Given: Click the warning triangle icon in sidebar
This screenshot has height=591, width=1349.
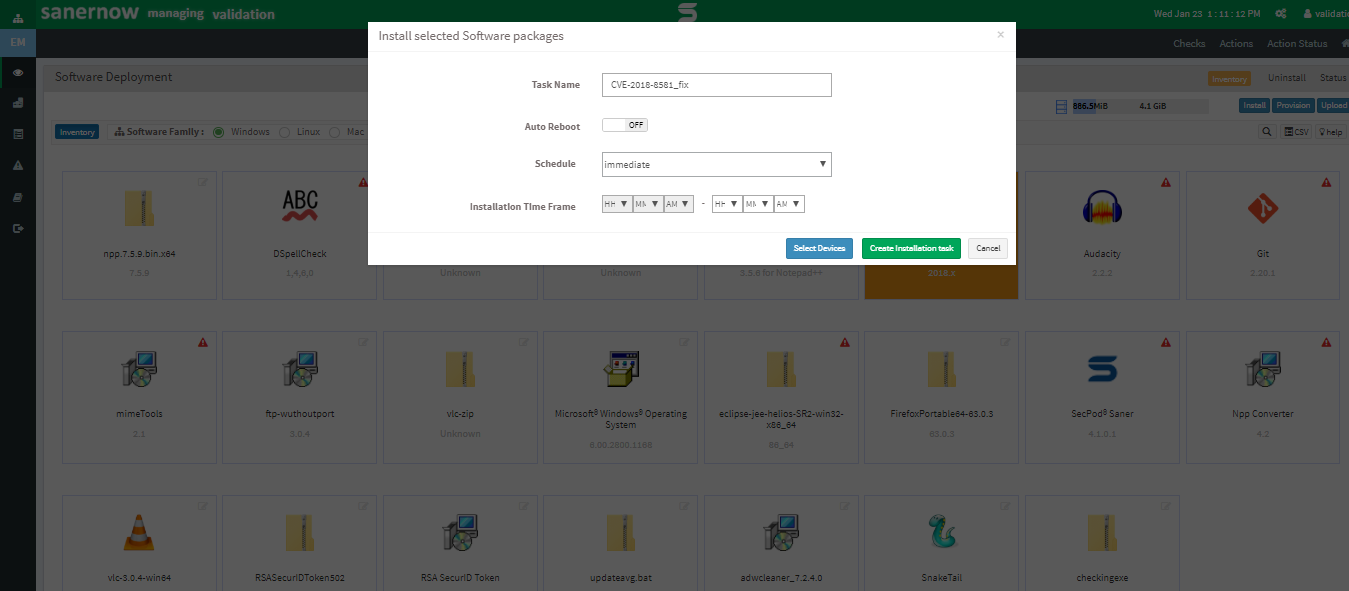Looking at the screenshot, I should click(18, 166).
